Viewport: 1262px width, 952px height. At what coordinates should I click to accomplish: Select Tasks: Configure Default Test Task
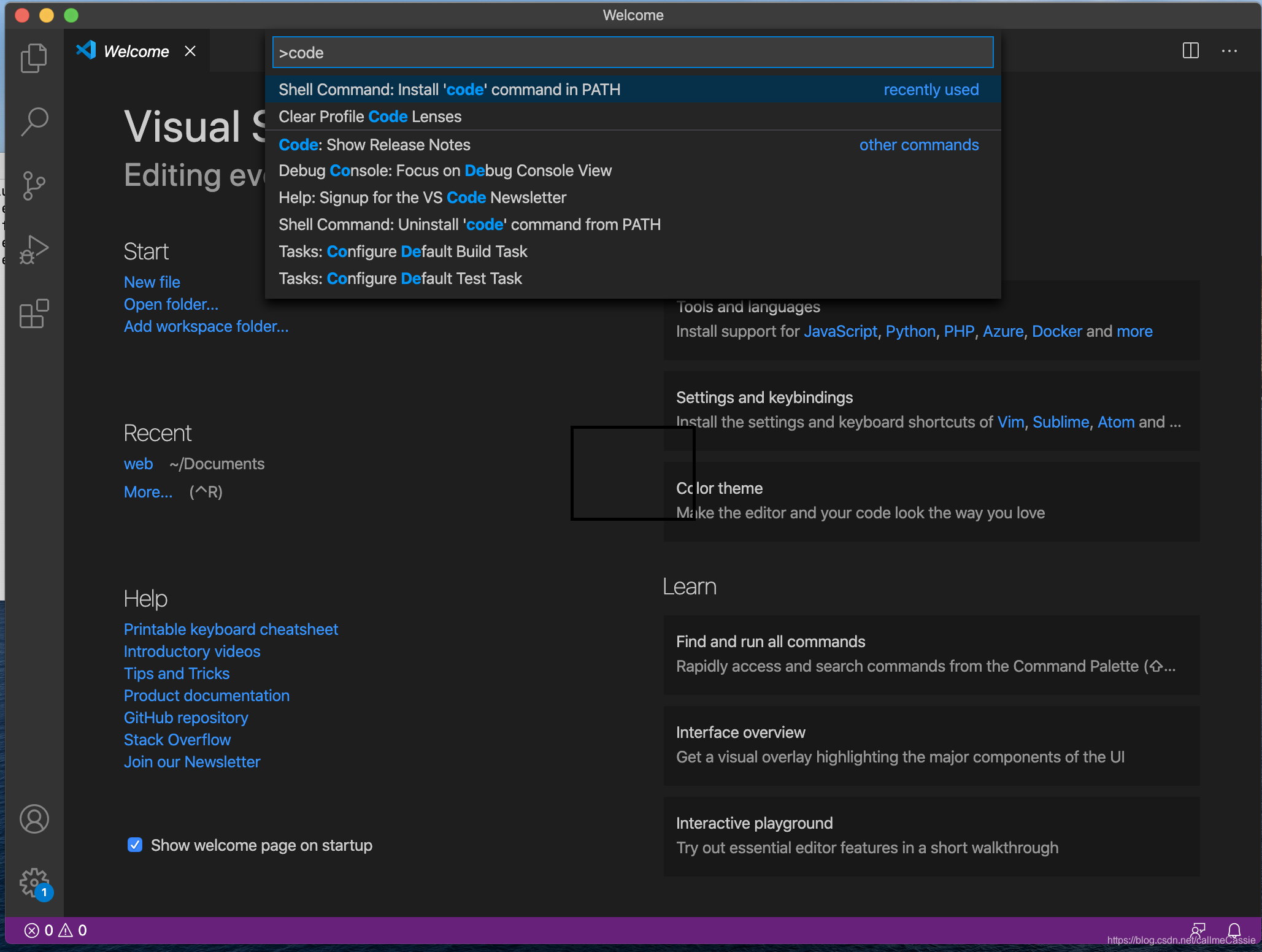(x=633, y=278)
